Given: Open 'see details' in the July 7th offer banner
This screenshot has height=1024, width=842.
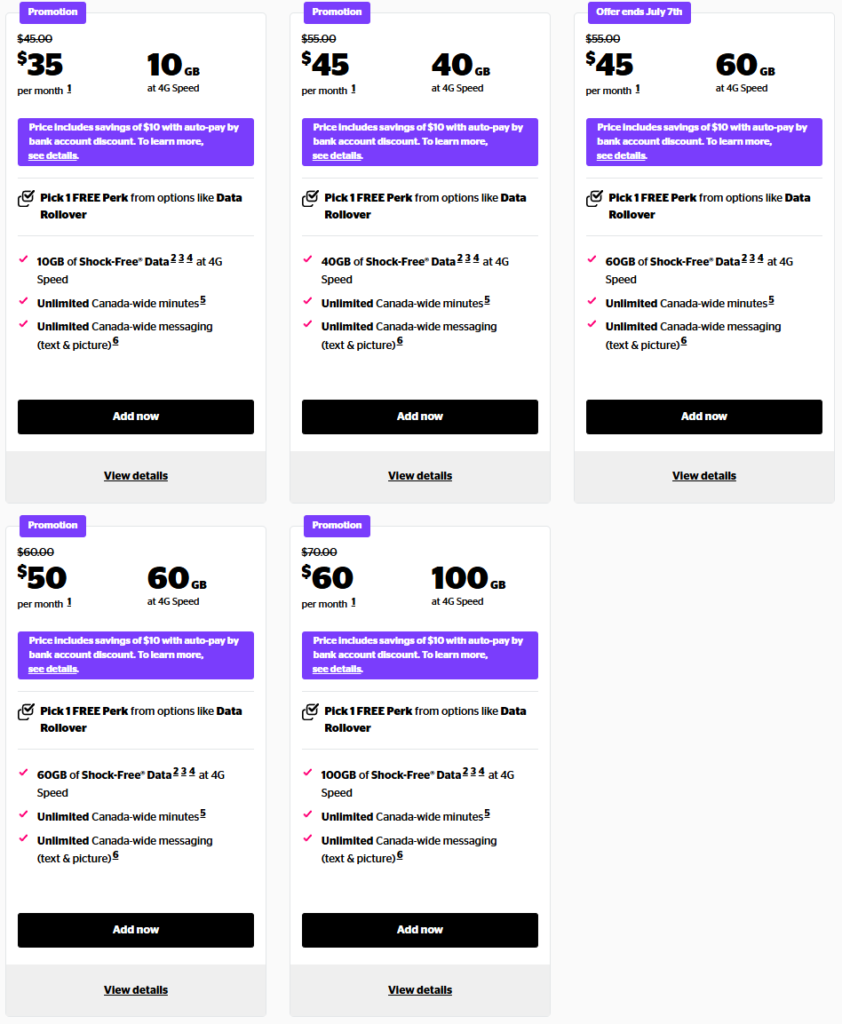Looking at the screenshot, I should (x=621, y=156).
